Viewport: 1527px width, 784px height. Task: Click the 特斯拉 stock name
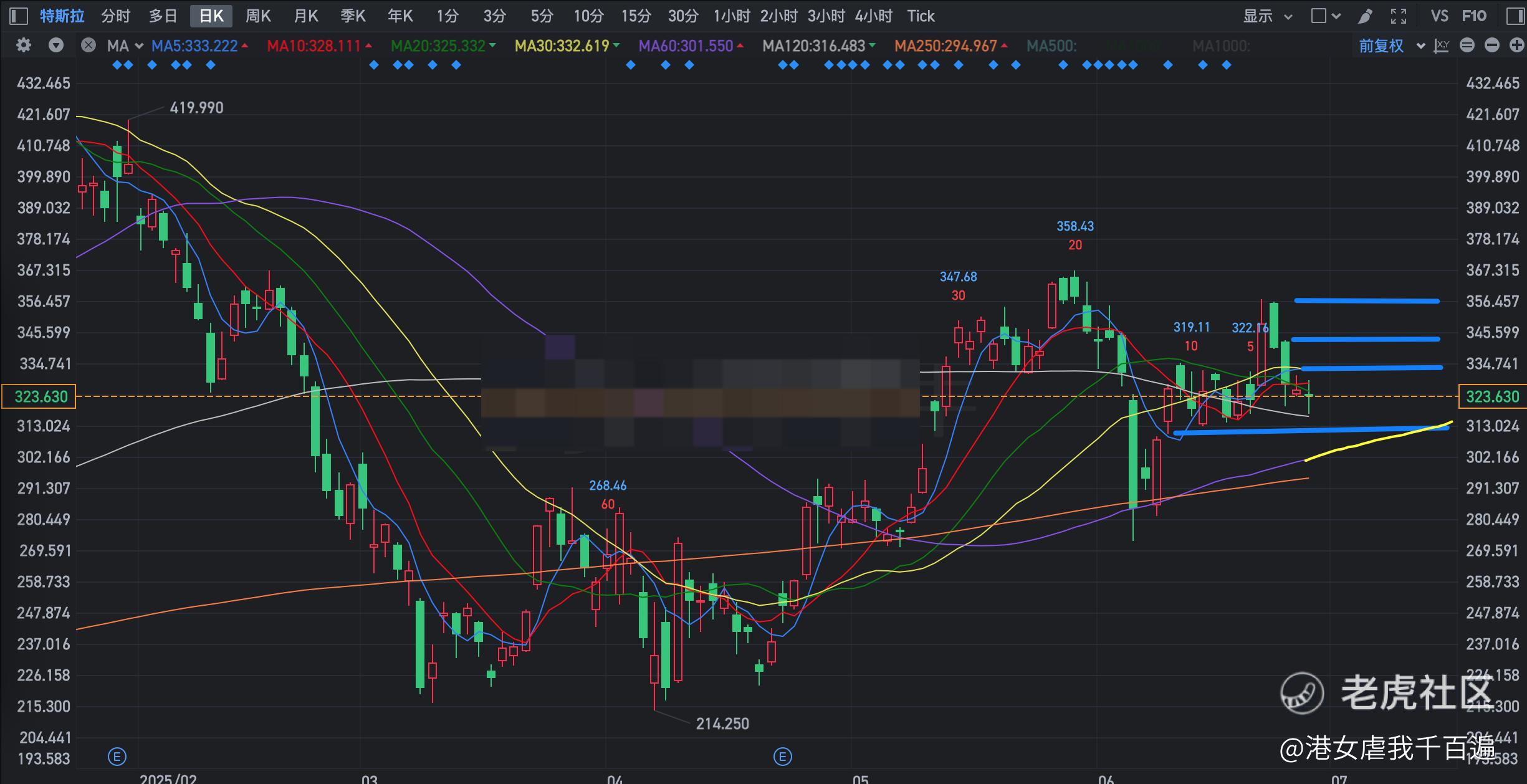coord(62,16)
